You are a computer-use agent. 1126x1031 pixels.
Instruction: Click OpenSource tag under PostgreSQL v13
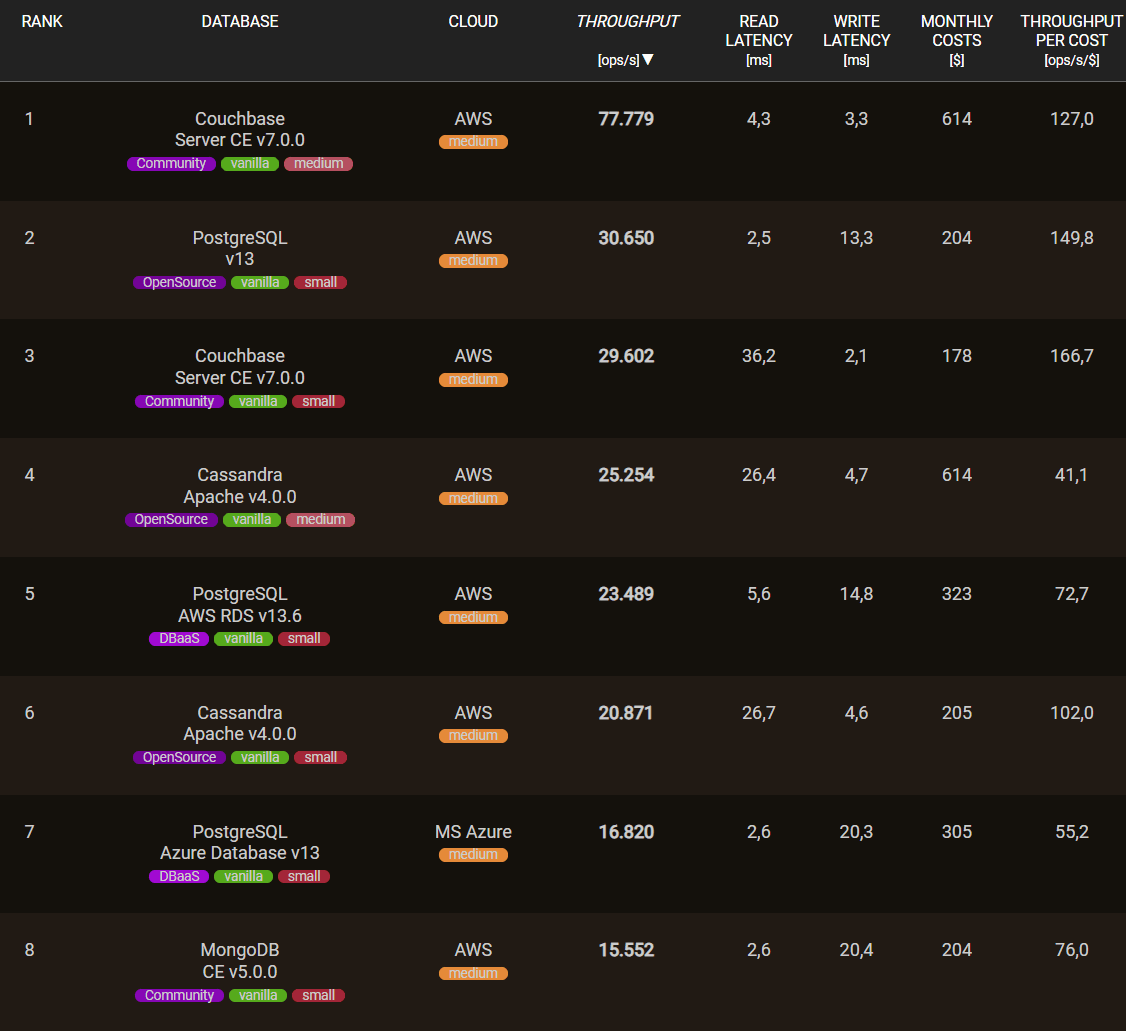point(179,283)
